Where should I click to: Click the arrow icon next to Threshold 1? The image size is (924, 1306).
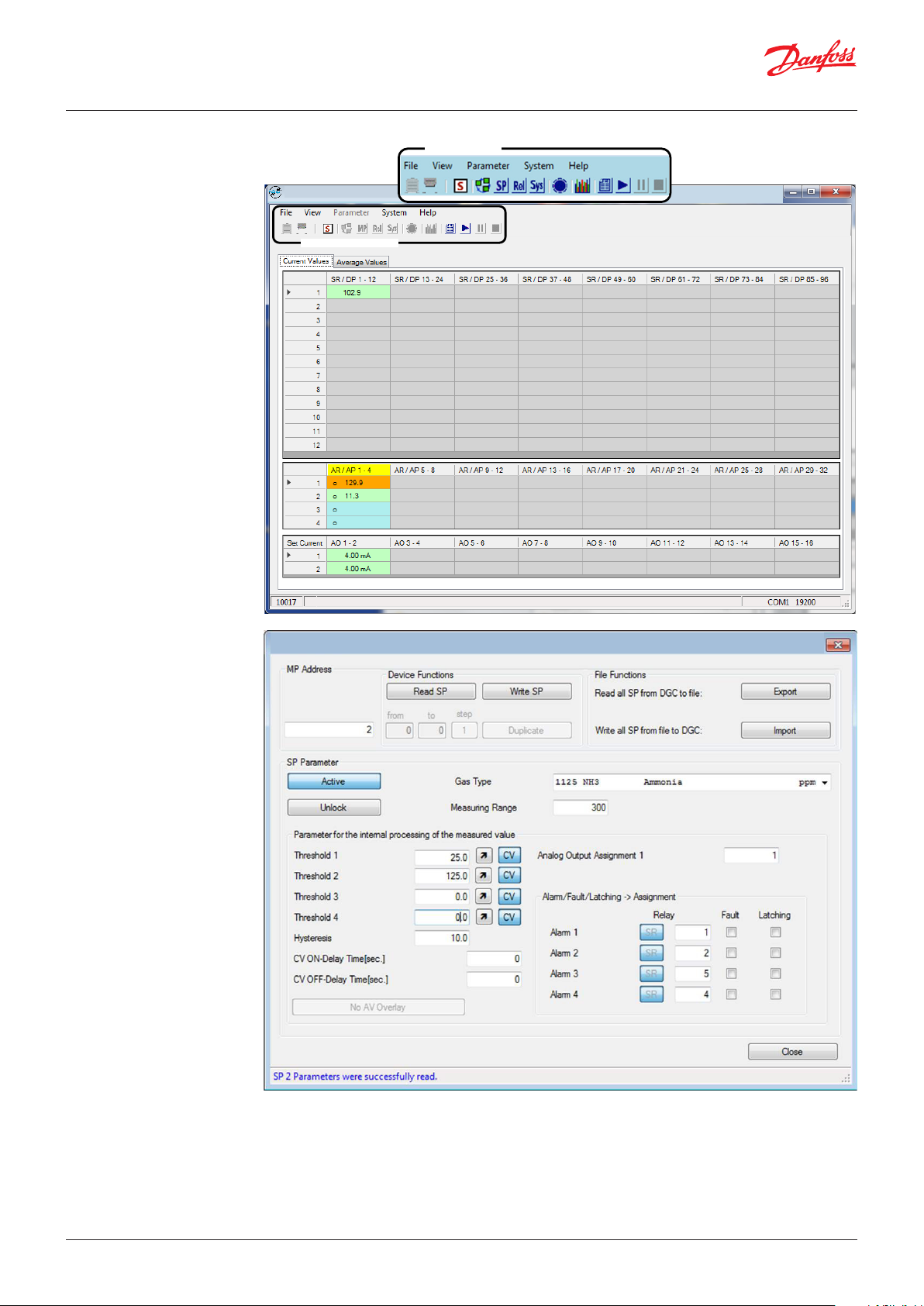484,856
